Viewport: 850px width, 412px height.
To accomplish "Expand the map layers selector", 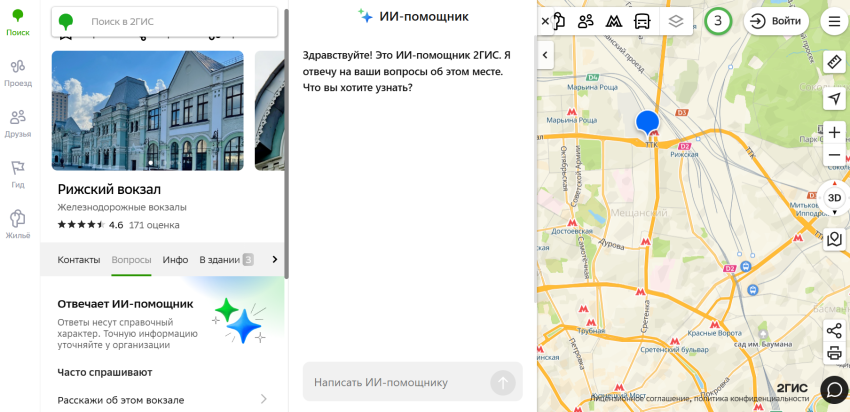I will pyautogui.click(x=676, y=21).
